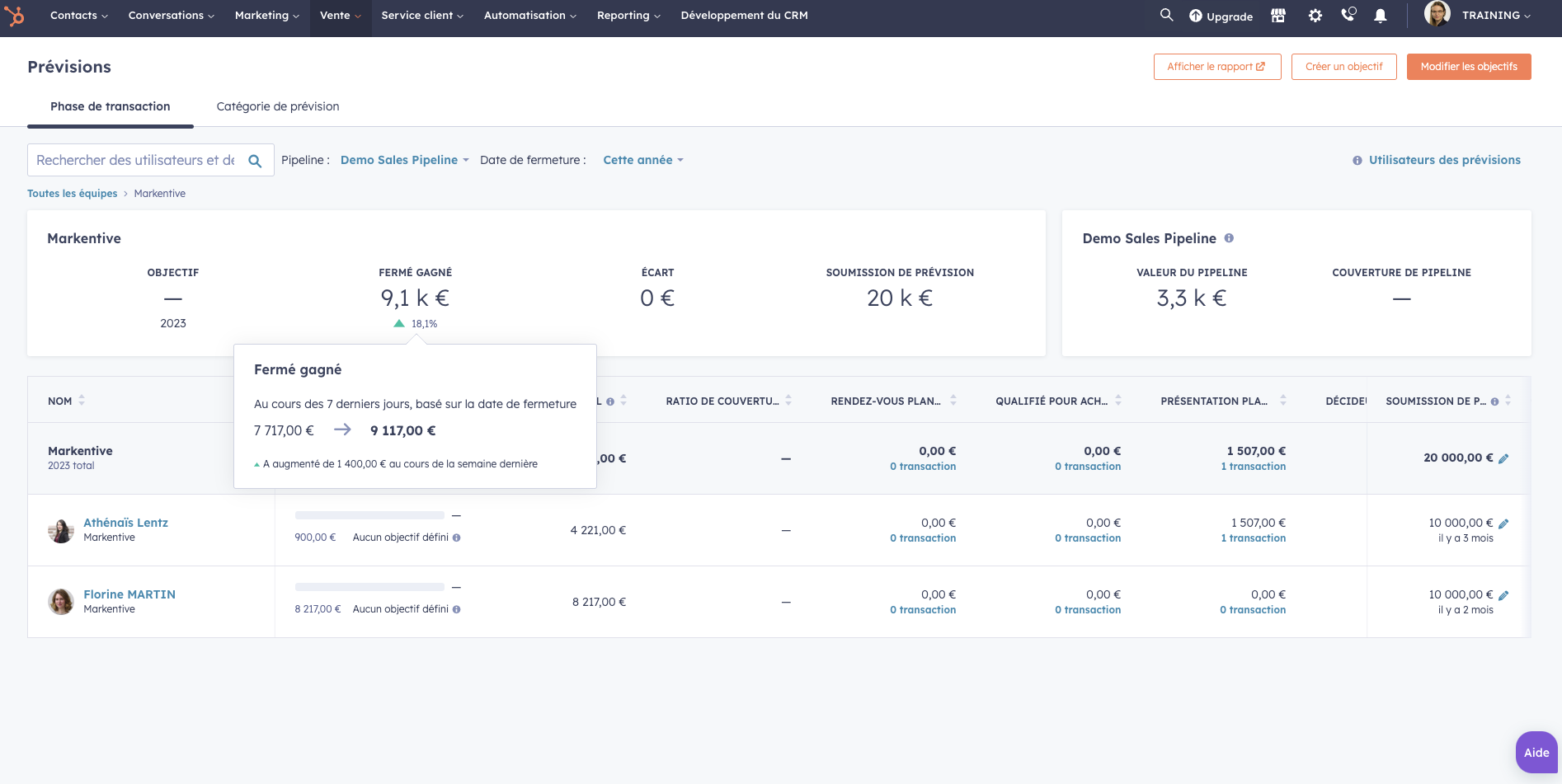The image size is (1562, 784).
Task: Click the search icon in user search field
Action: (x=256, y=161)
